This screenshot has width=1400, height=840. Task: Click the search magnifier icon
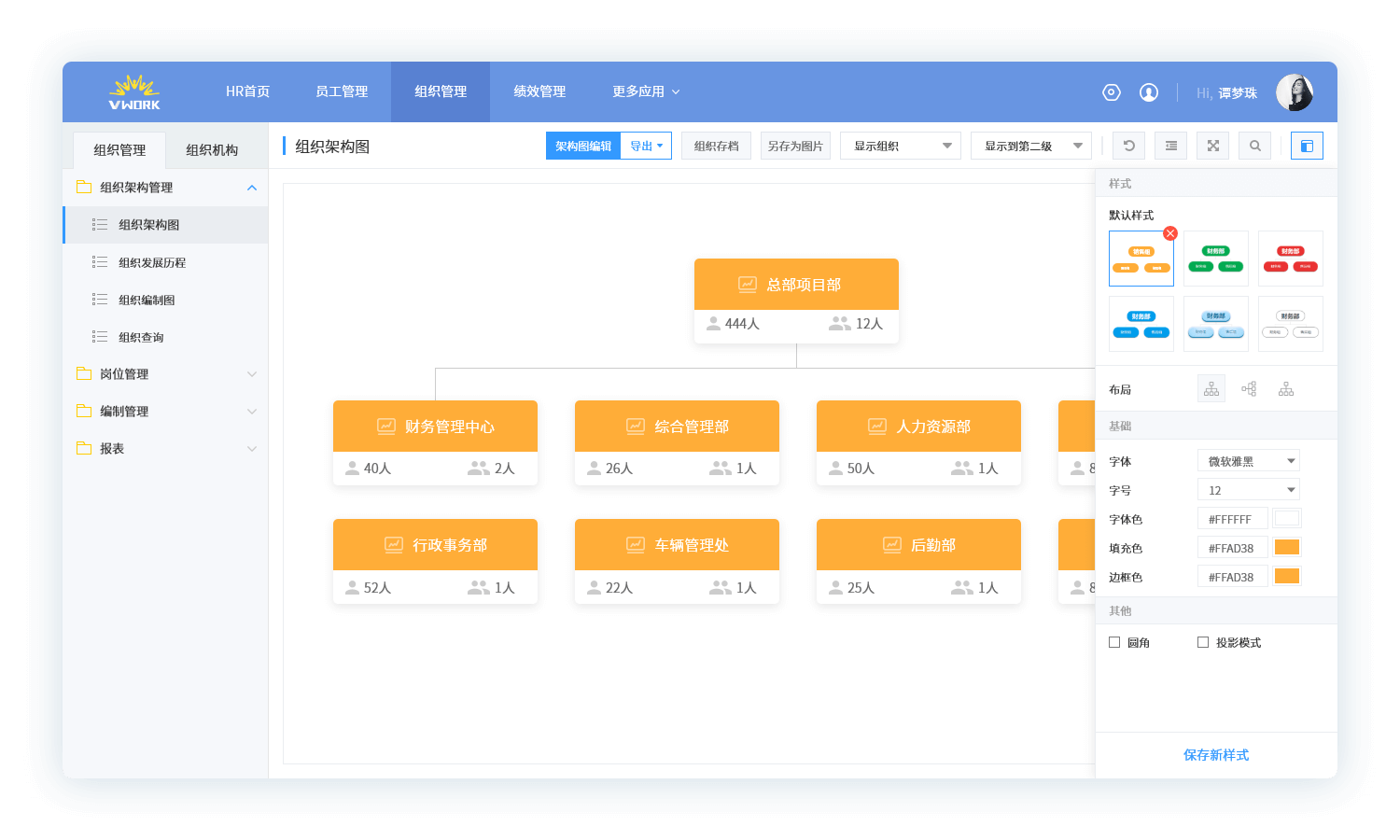[x=1254, y=146]
